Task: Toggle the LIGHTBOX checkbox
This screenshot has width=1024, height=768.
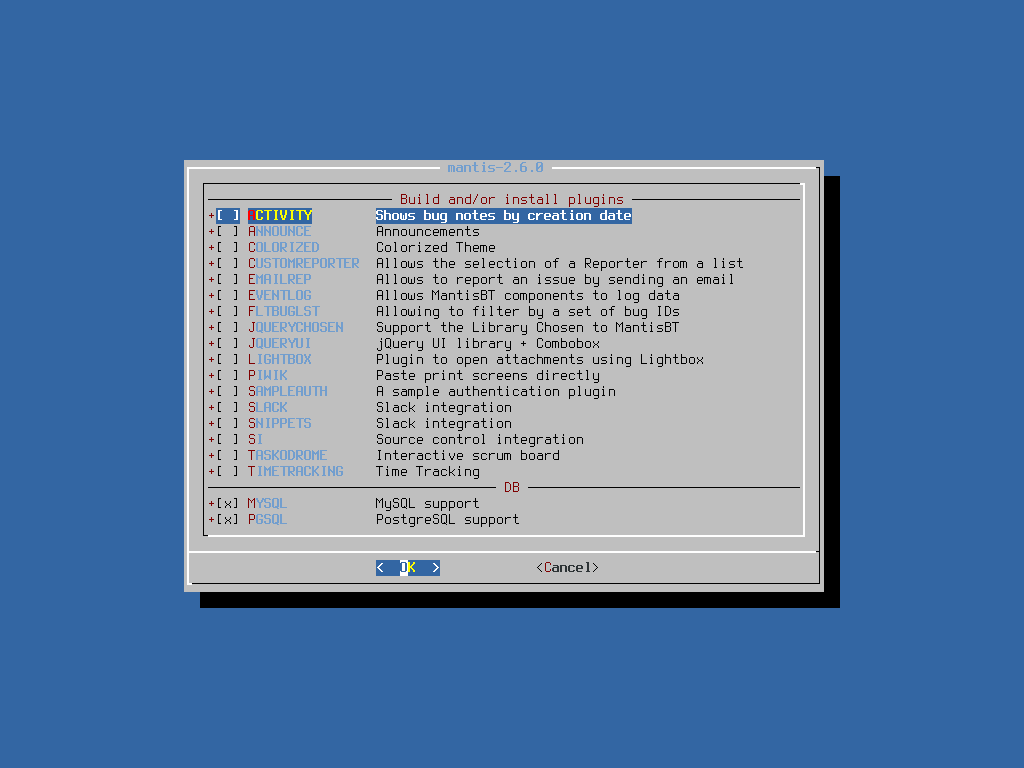Action: tap(228, 360)
